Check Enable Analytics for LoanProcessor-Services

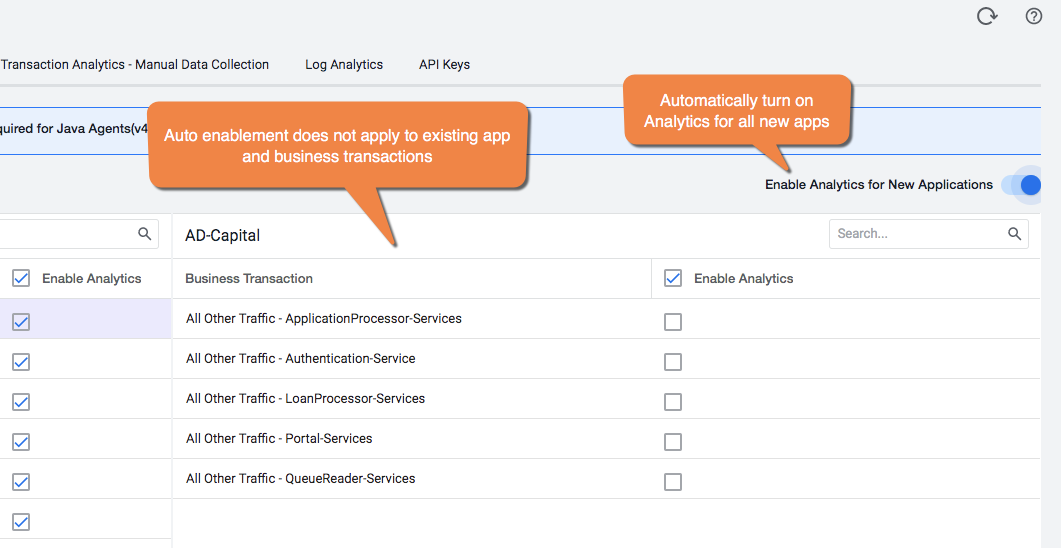tap(673, 402)
